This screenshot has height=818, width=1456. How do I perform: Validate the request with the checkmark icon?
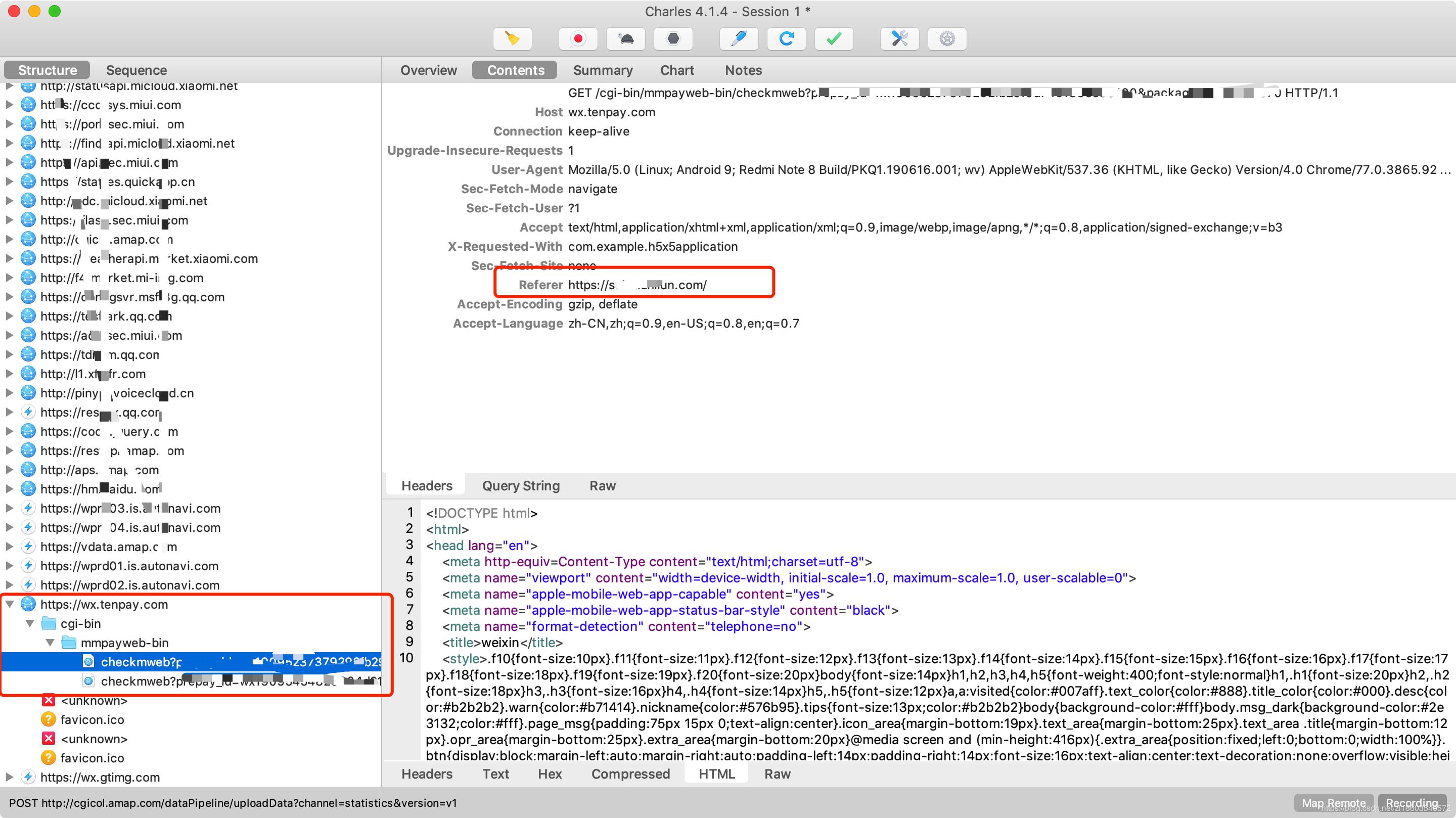click(x=834, y=38)
